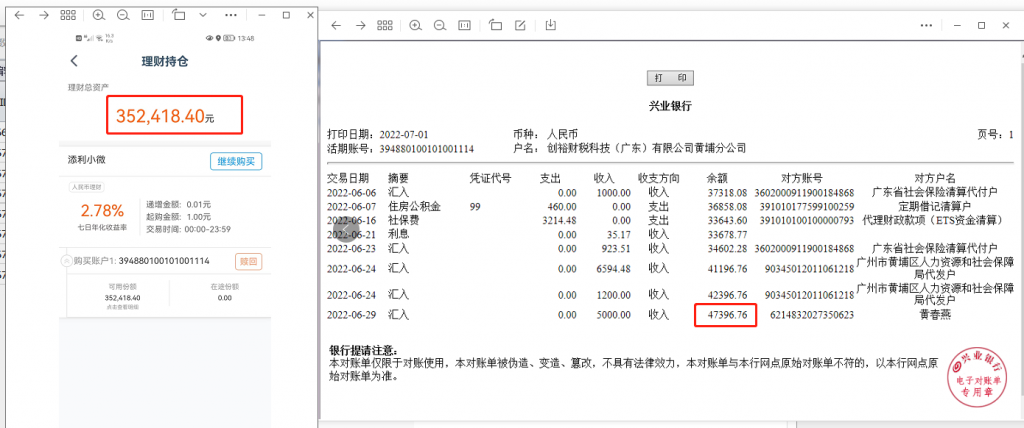Click the 定期借记清算户 counterparty name

pyautogui.click(x=935, y=206)
